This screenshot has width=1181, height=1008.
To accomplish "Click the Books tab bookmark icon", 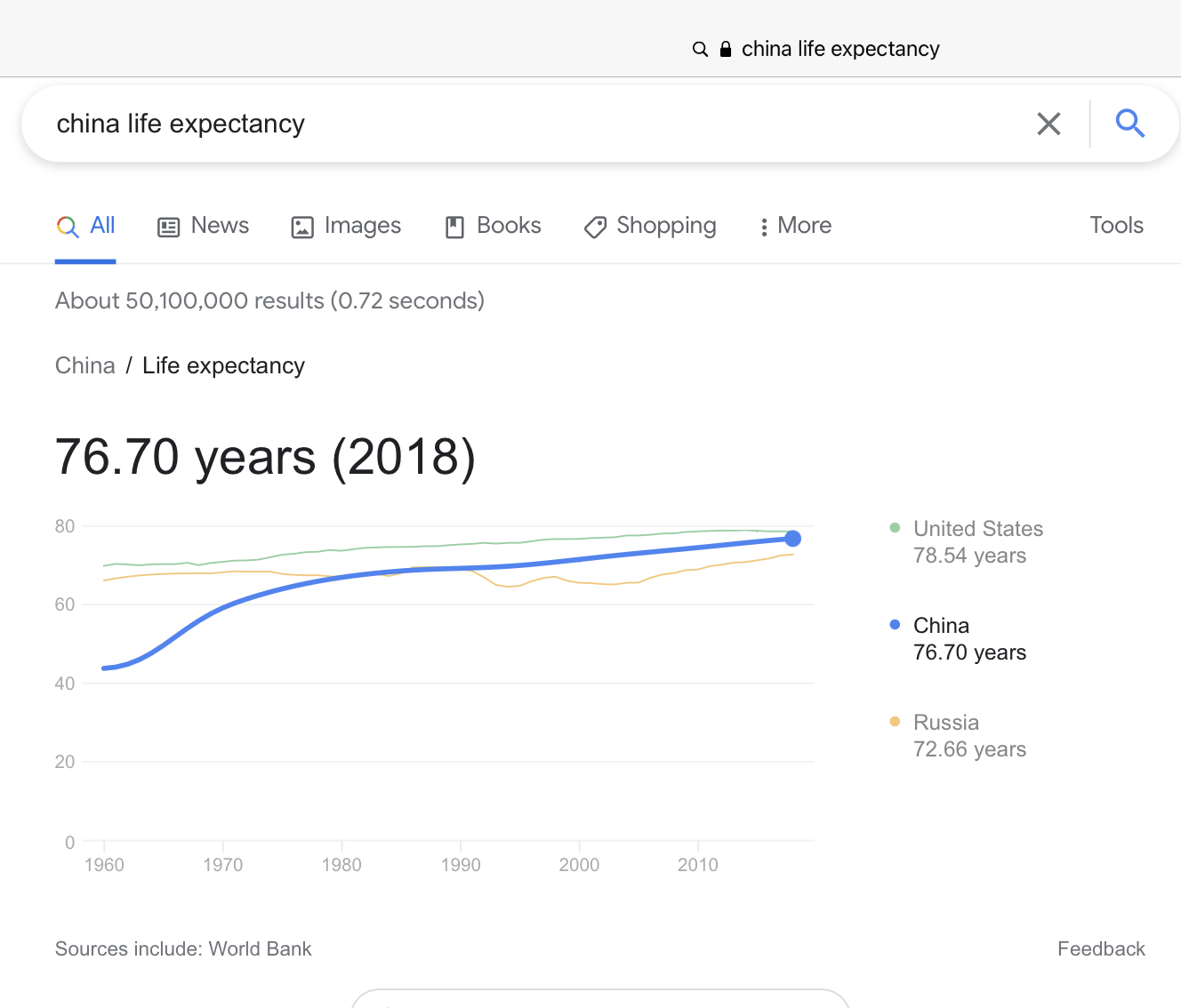I will [x=454, y=227].
